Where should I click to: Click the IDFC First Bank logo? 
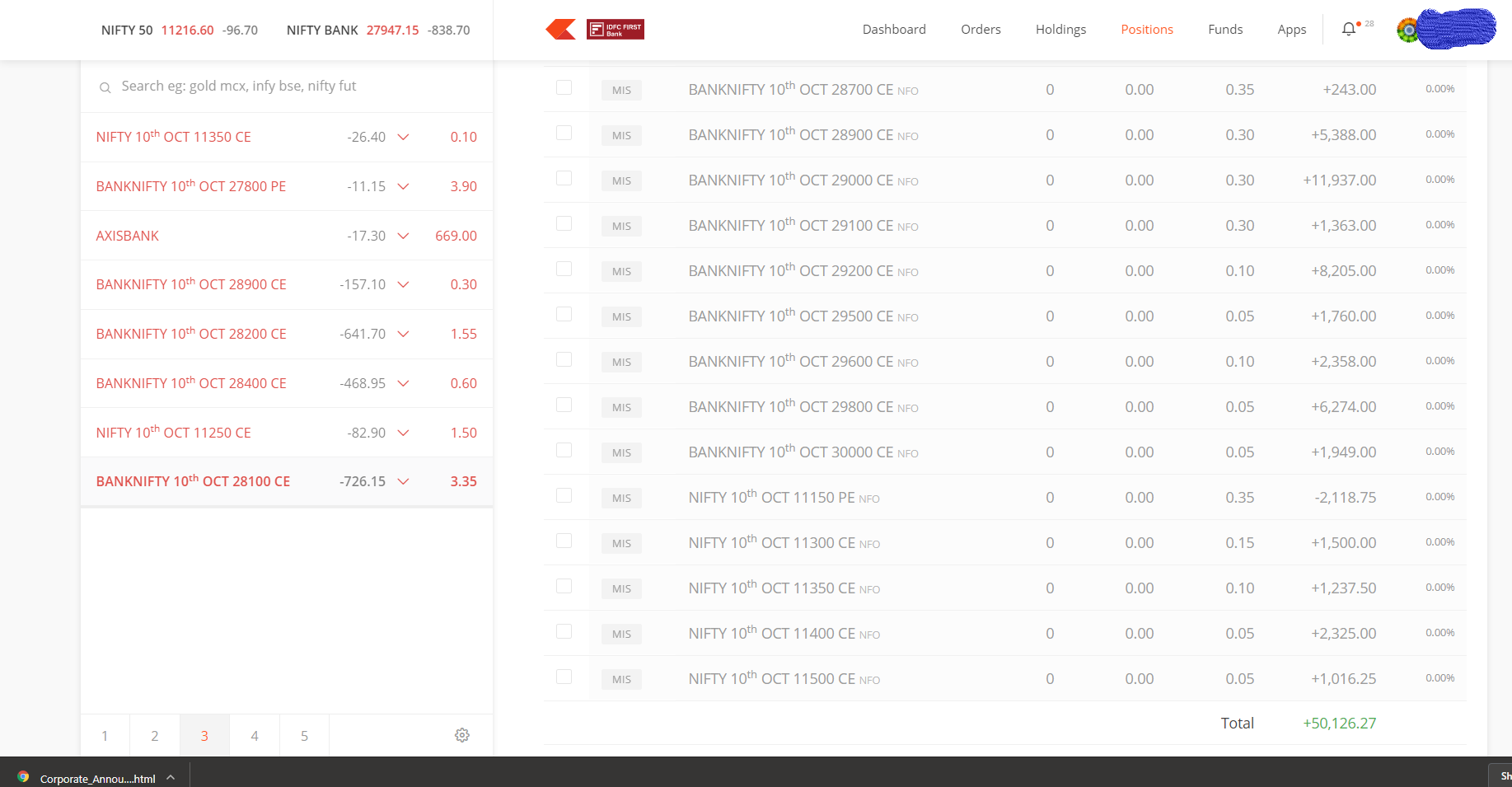(615, 30)
